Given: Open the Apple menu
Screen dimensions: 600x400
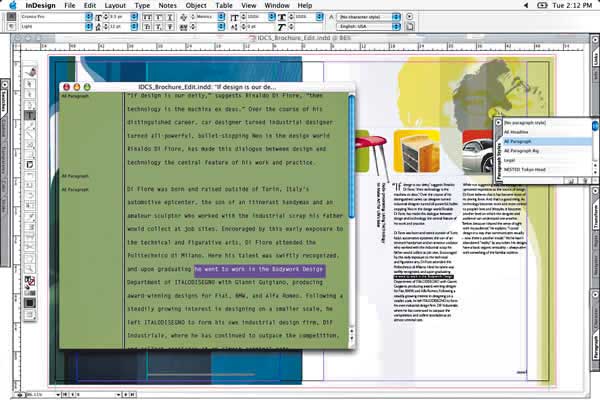Looking at the screenshot, I should pos(13,5).
